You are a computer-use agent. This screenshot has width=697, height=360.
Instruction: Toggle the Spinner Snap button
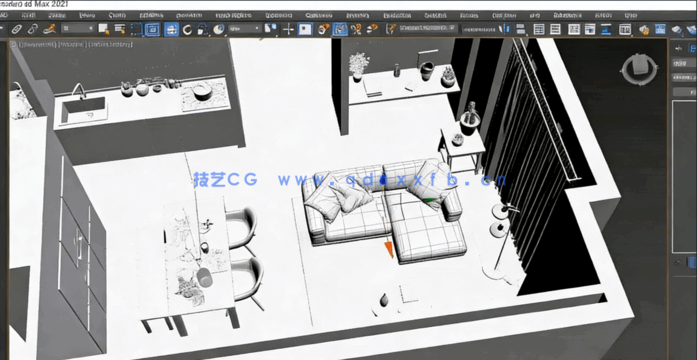(x=372, y=29)
